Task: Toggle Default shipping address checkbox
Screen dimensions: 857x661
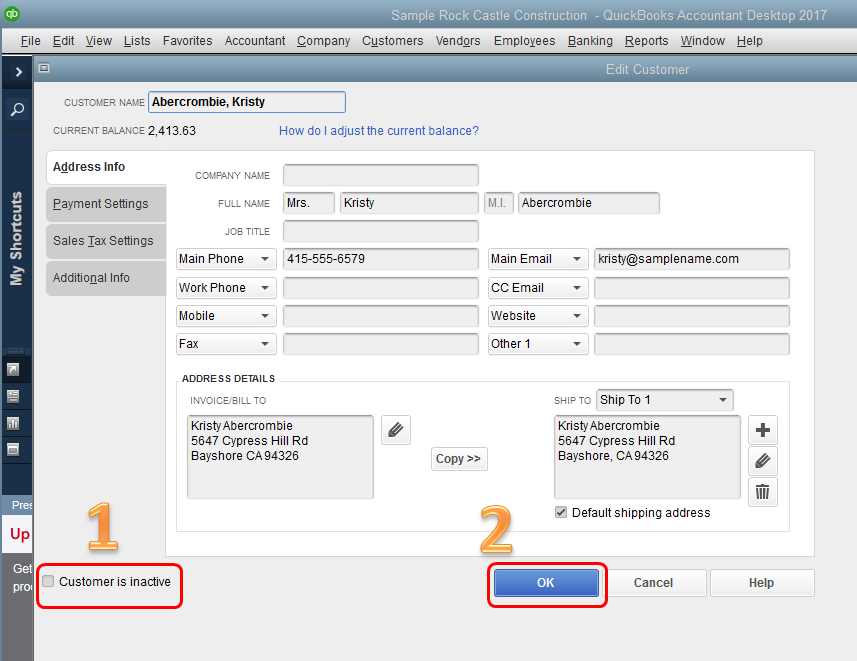Action: (x=561, y=512)
